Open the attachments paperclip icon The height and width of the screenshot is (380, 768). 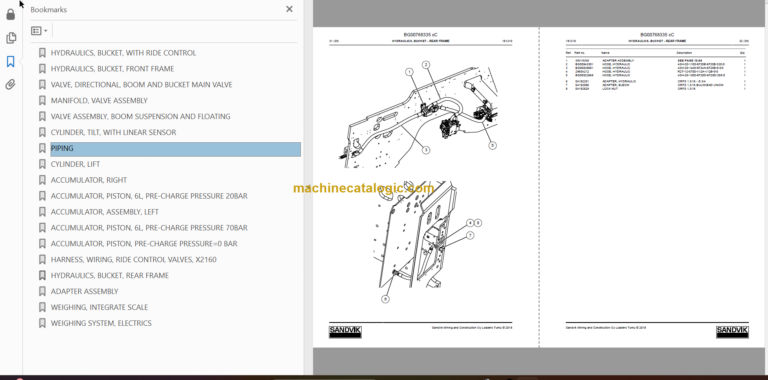pos(10,85)
